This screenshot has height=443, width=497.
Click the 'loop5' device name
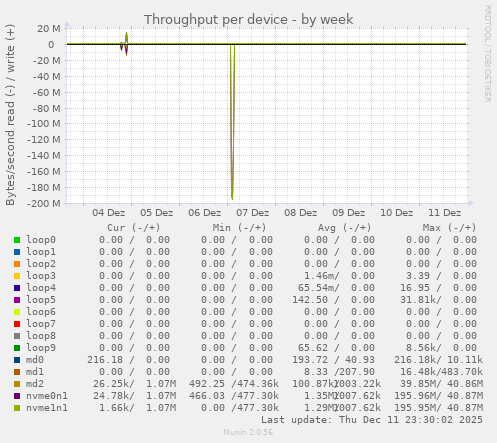pyautogui.click(x=41, y=300)
